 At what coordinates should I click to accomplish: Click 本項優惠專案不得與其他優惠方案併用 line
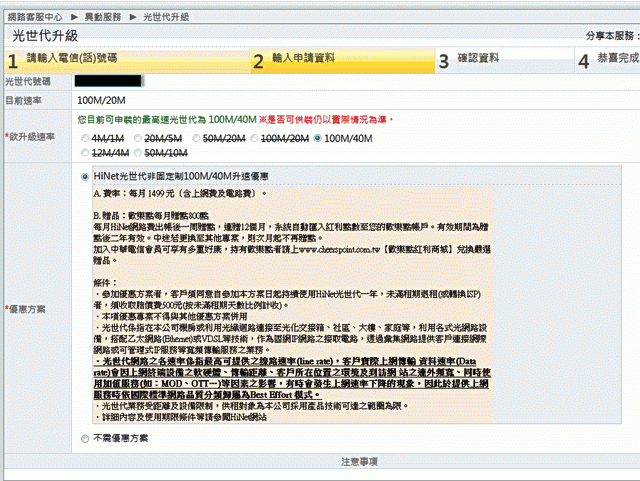[171, 316]
